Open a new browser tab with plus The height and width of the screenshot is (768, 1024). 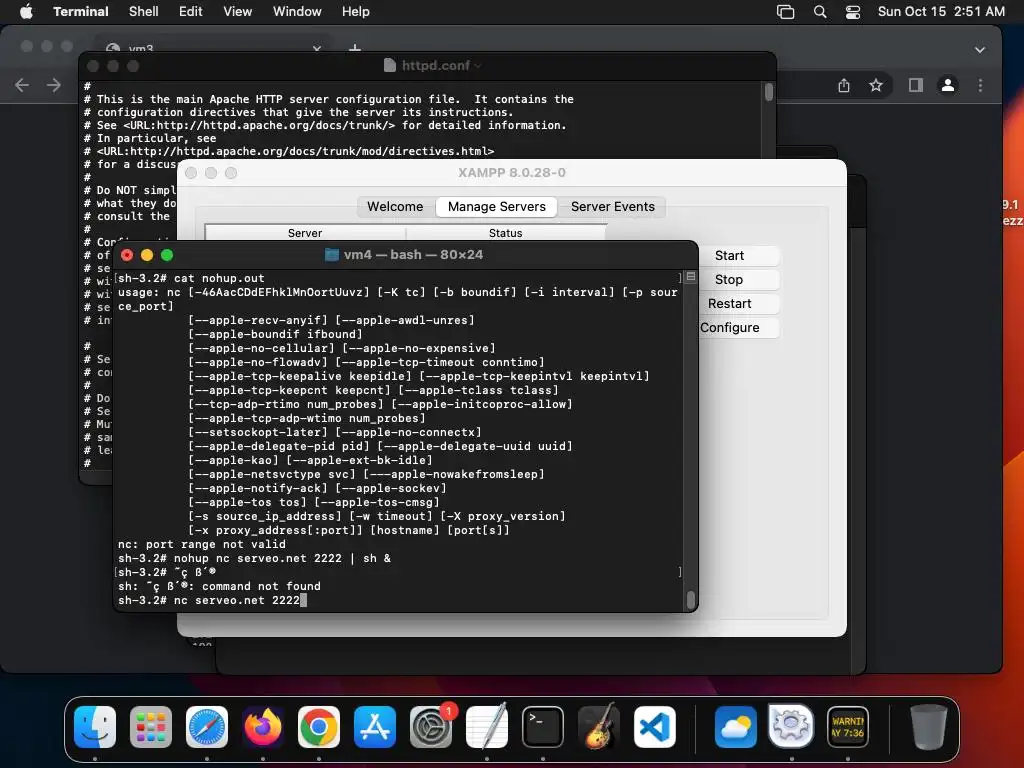(355, 48)
